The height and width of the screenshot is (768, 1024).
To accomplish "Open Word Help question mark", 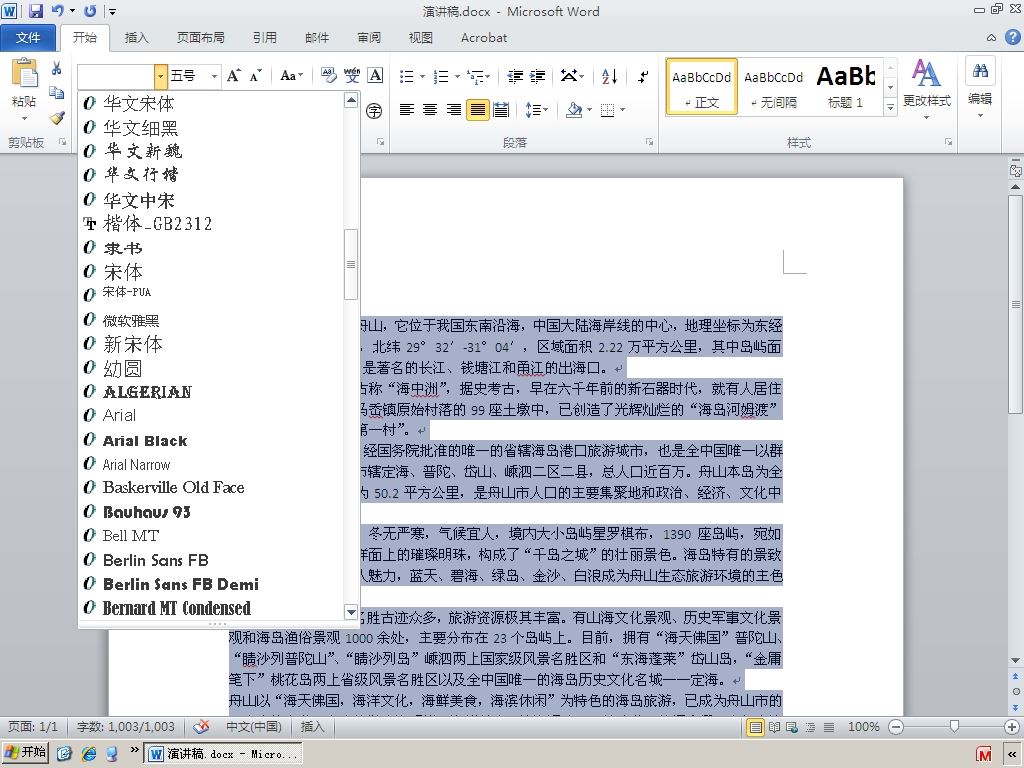I will 1012,38.
